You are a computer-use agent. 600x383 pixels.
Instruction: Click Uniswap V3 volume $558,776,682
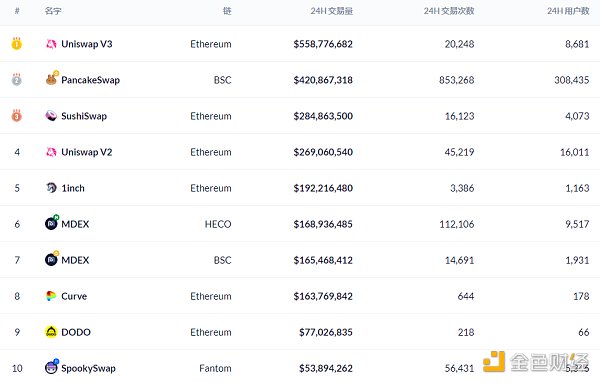[323, 44]
